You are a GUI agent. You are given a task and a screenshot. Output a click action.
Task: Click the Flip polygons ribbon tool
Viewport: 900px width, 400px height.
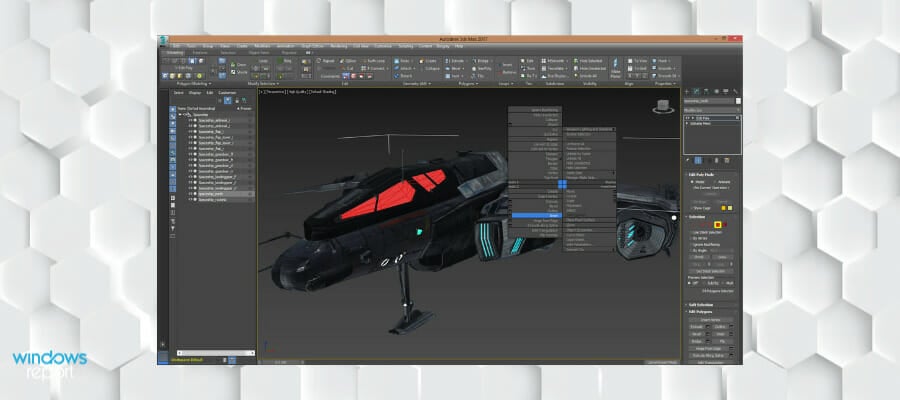click(x=478, y=76)
